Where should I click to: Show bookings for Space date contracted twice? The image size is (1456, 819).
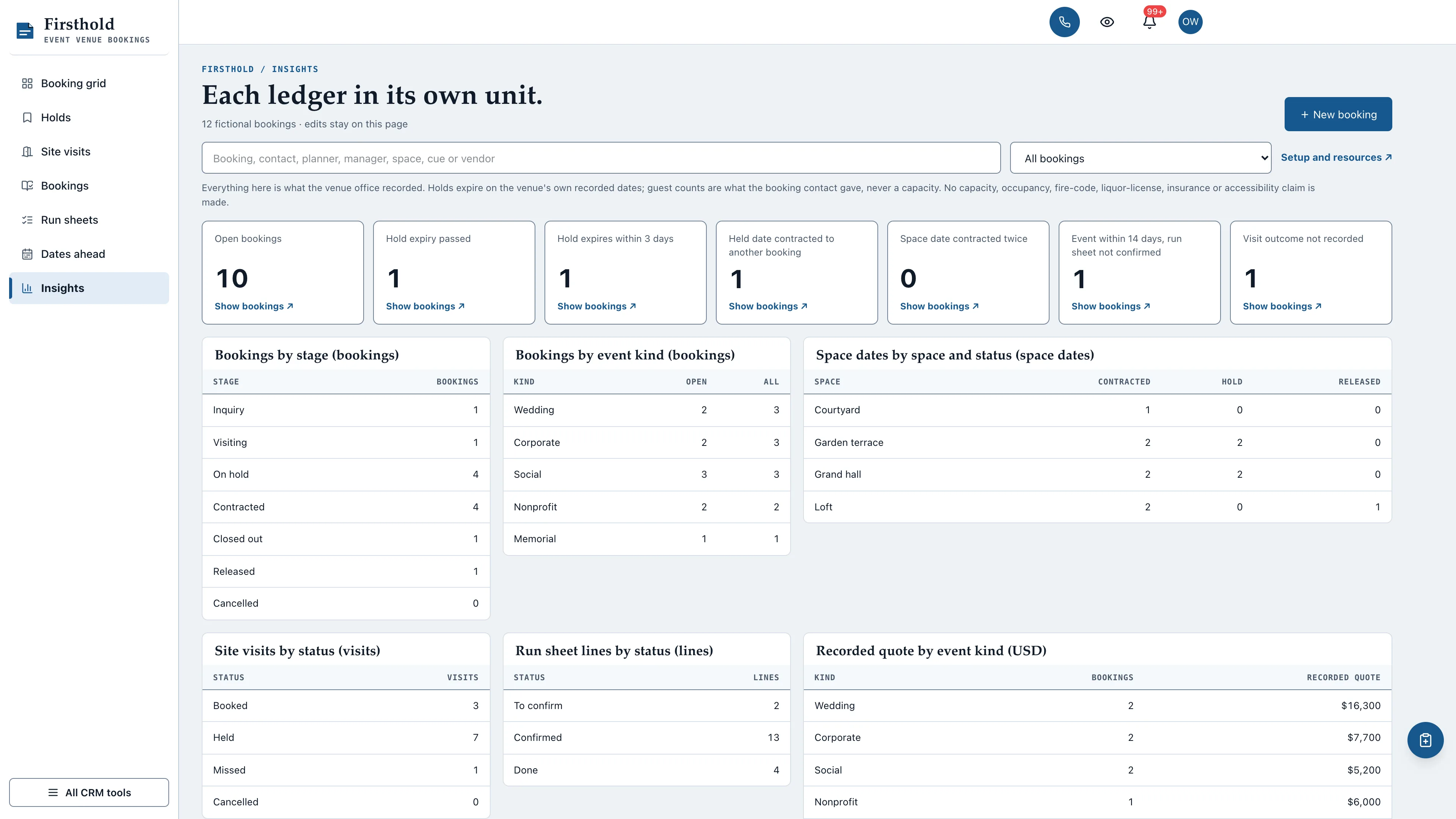coord(939,306)
